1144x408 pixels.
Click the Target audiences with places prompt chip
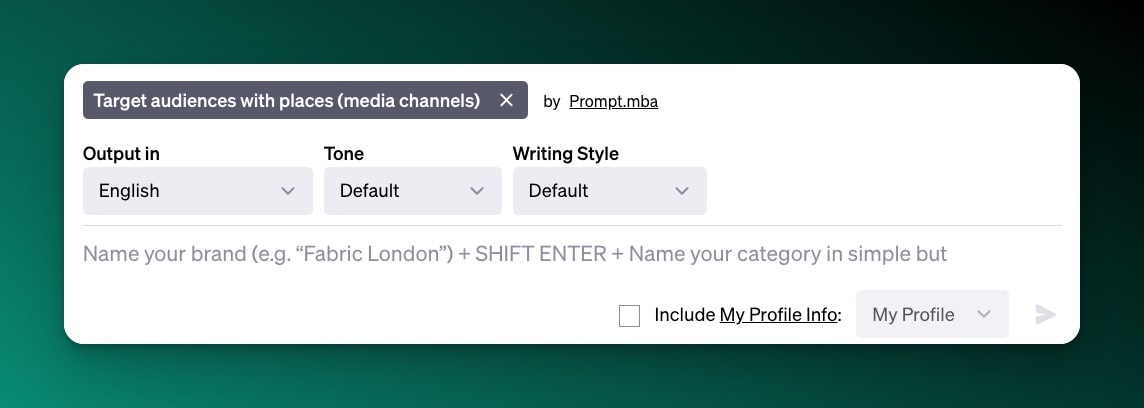click(286, 101)
